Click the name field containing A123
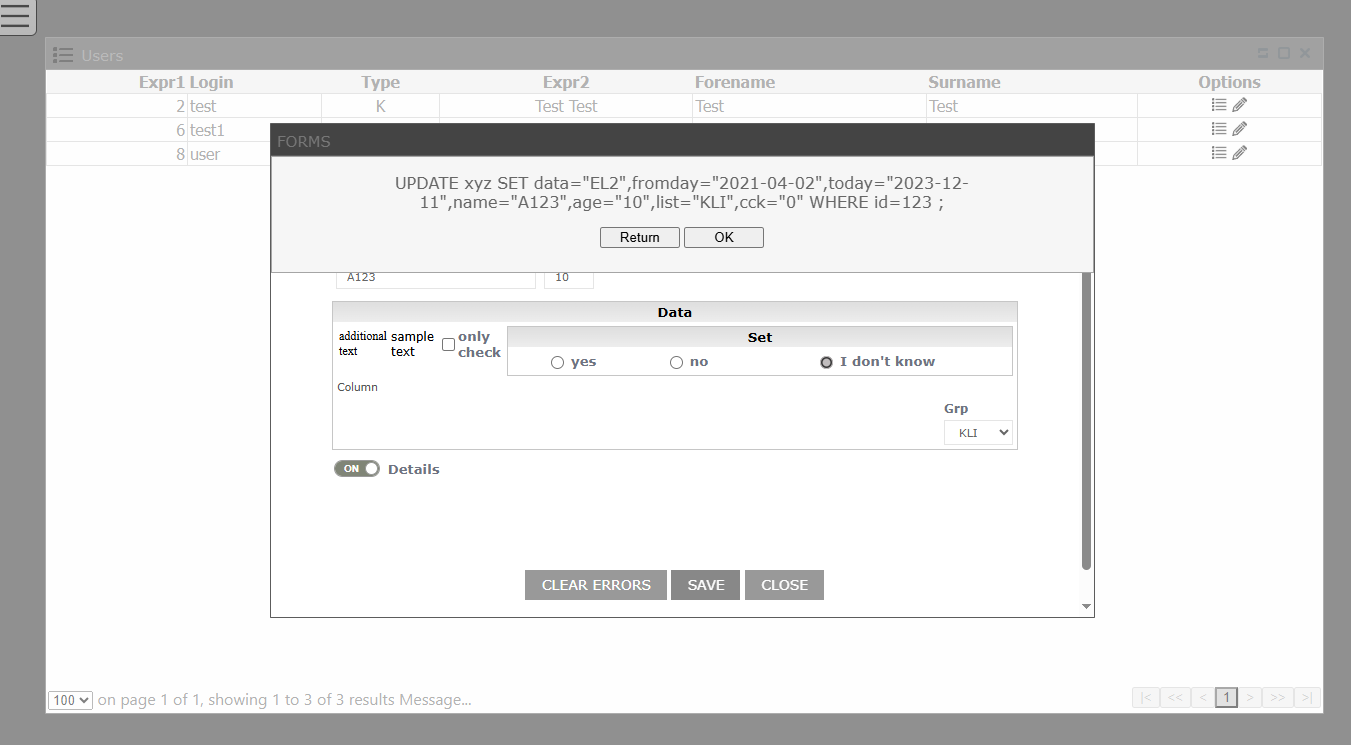Viewport: 1351px width, 745px height. 435,278
